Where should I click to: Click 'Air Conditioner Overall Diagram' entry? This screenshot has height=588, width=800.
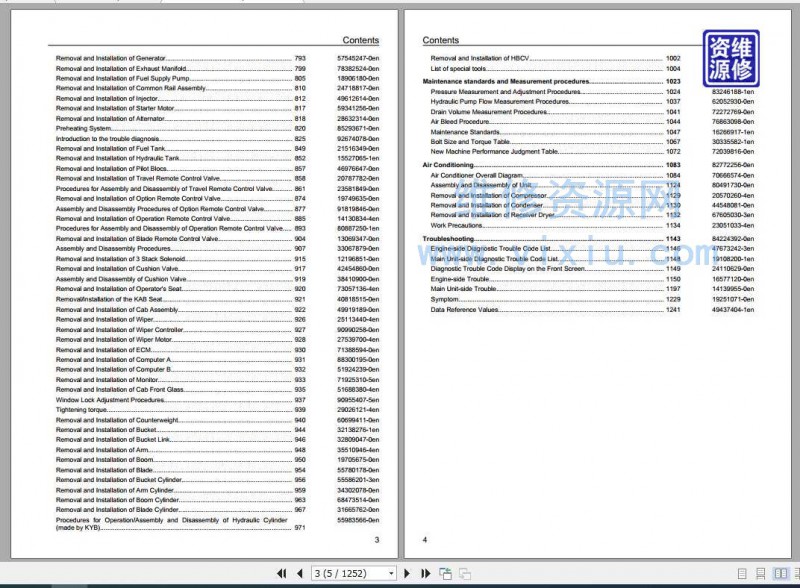click(x=477, y=176)
